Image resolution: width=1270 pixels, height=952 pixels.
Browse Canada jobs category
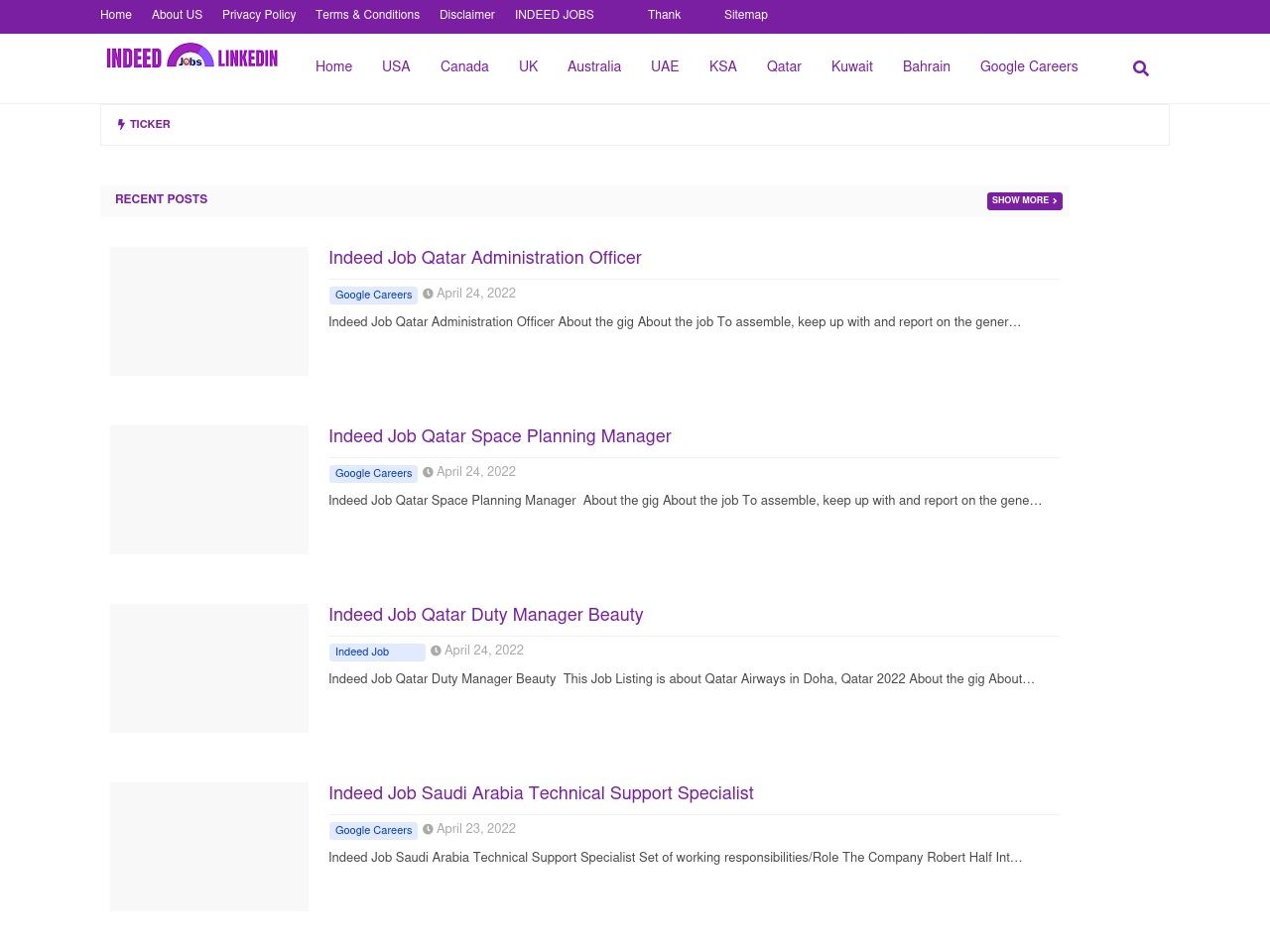pyautogui.click(x=464, y=66)
